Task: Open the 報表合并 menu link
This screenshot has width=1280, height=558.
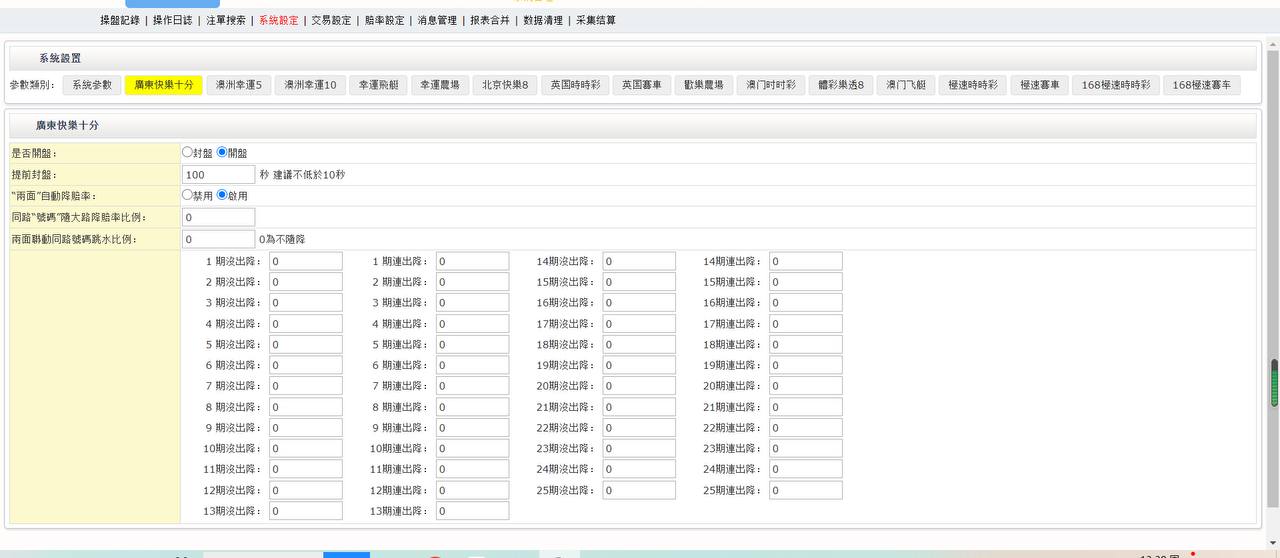Action: pos(490,20)
